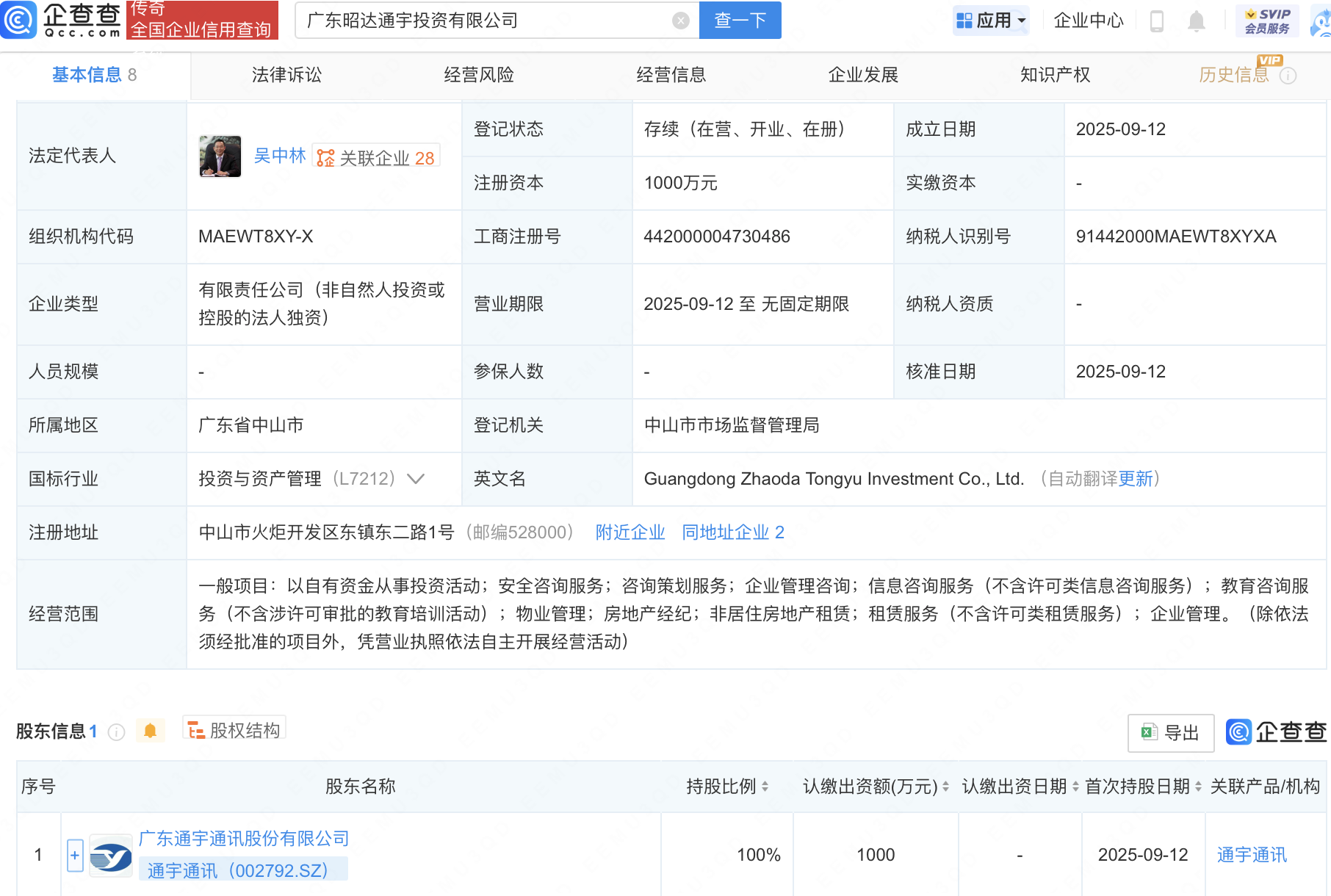
Task: Select registration number 442000004730486
Action: pyautogui.click(x=717, y=236)
